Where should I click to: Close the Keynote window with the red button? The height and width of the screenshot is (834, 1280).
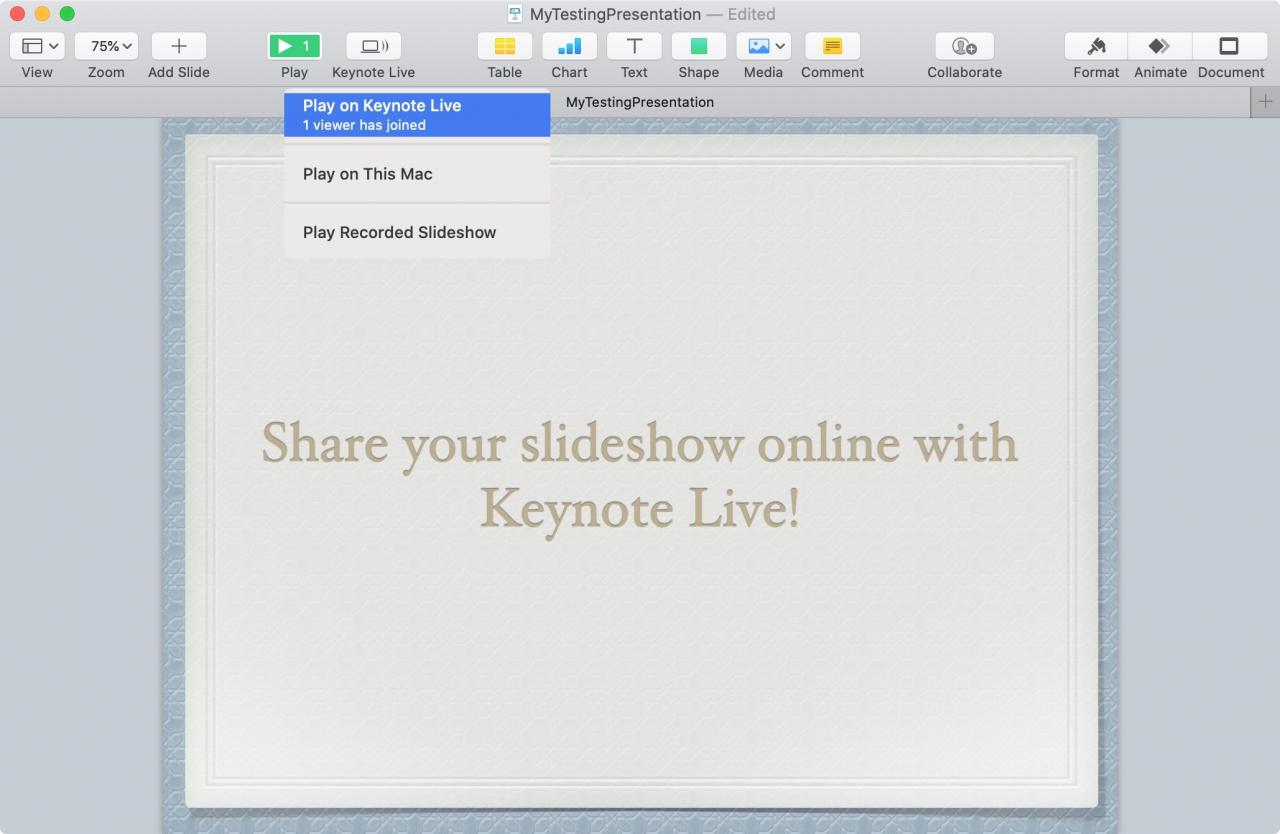17,14
